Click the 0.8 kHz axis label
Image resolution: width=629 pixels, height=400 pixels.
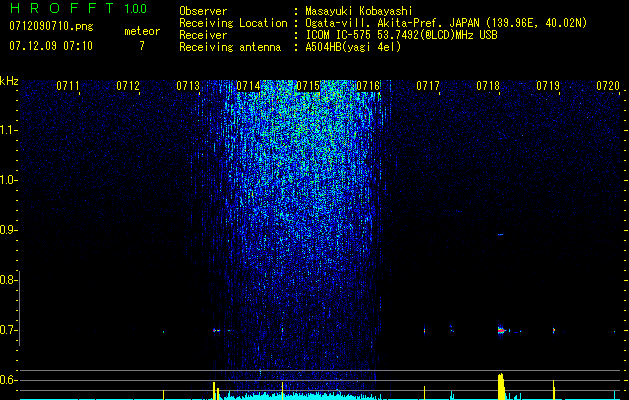point(8,280)
